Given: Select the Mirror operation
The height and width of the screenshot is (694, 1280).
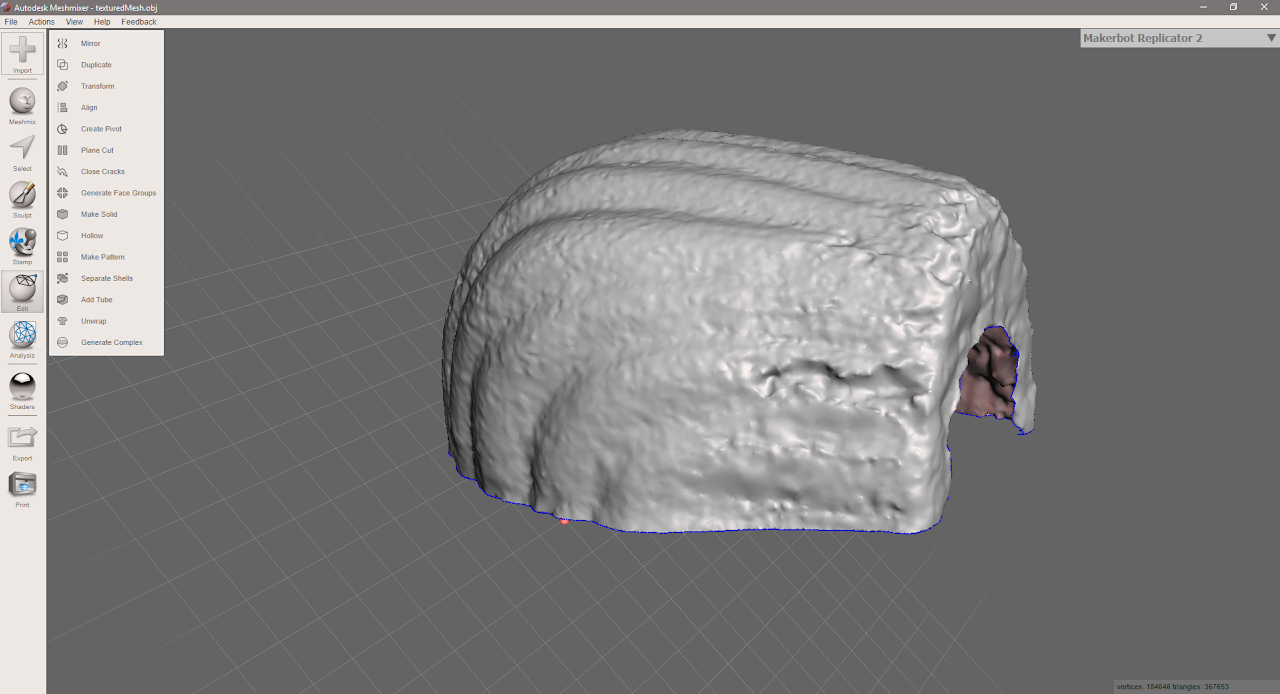Looking at the screenshot, I should click(x=90, y=43).
